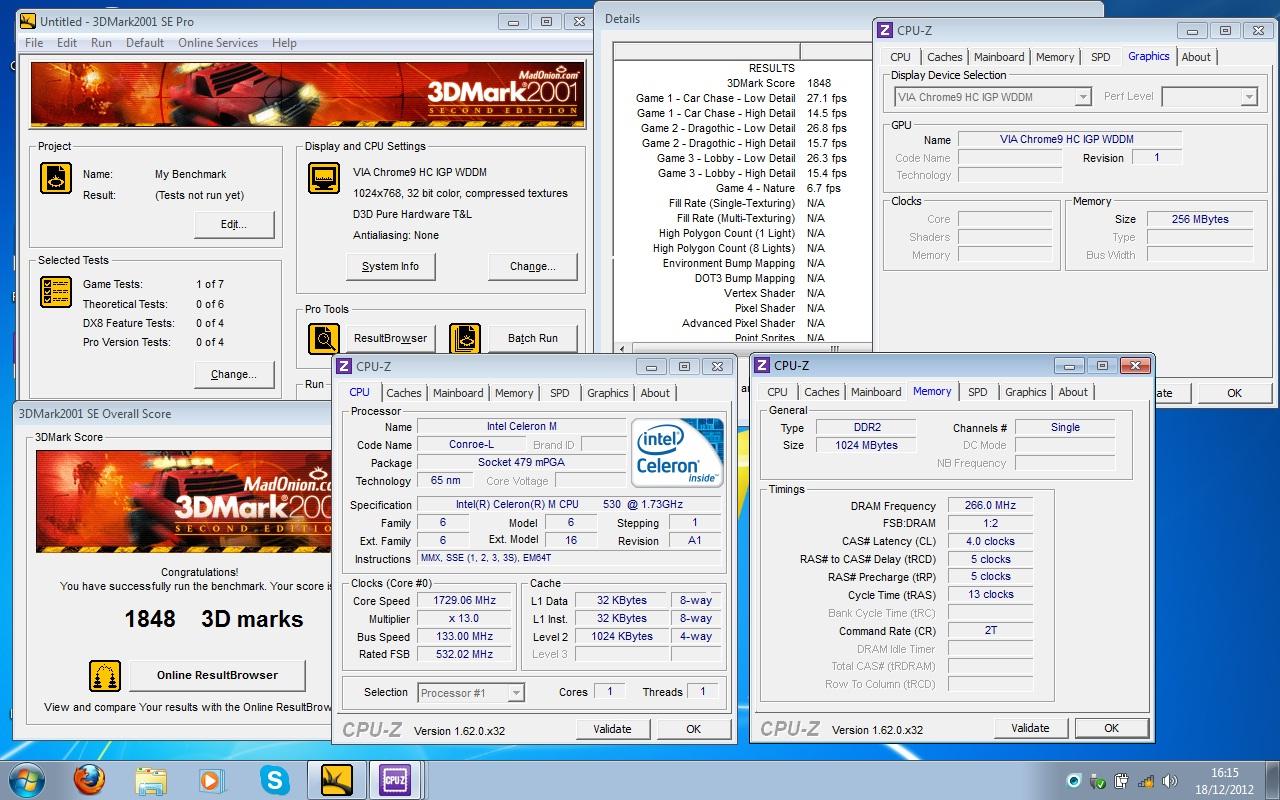The height and width of the screenshot is (800, 1280).
Task: Open Skype from the taskbar
Action: 274,779
